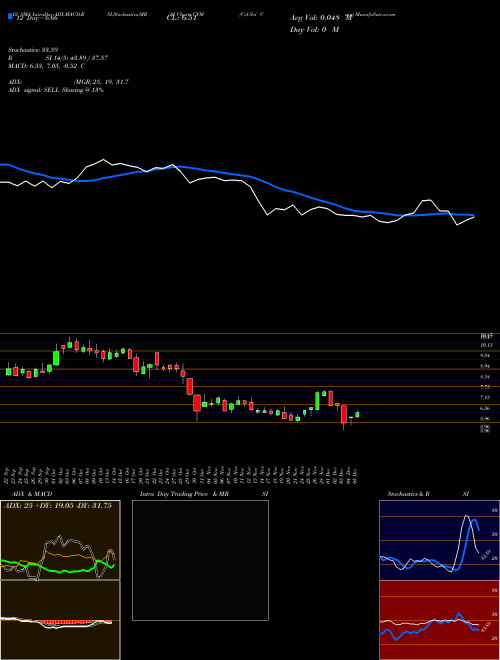Click the 10.13 price axis label
Image resolution: width=500 pixels, height=660 pixels.
[487, 345]
